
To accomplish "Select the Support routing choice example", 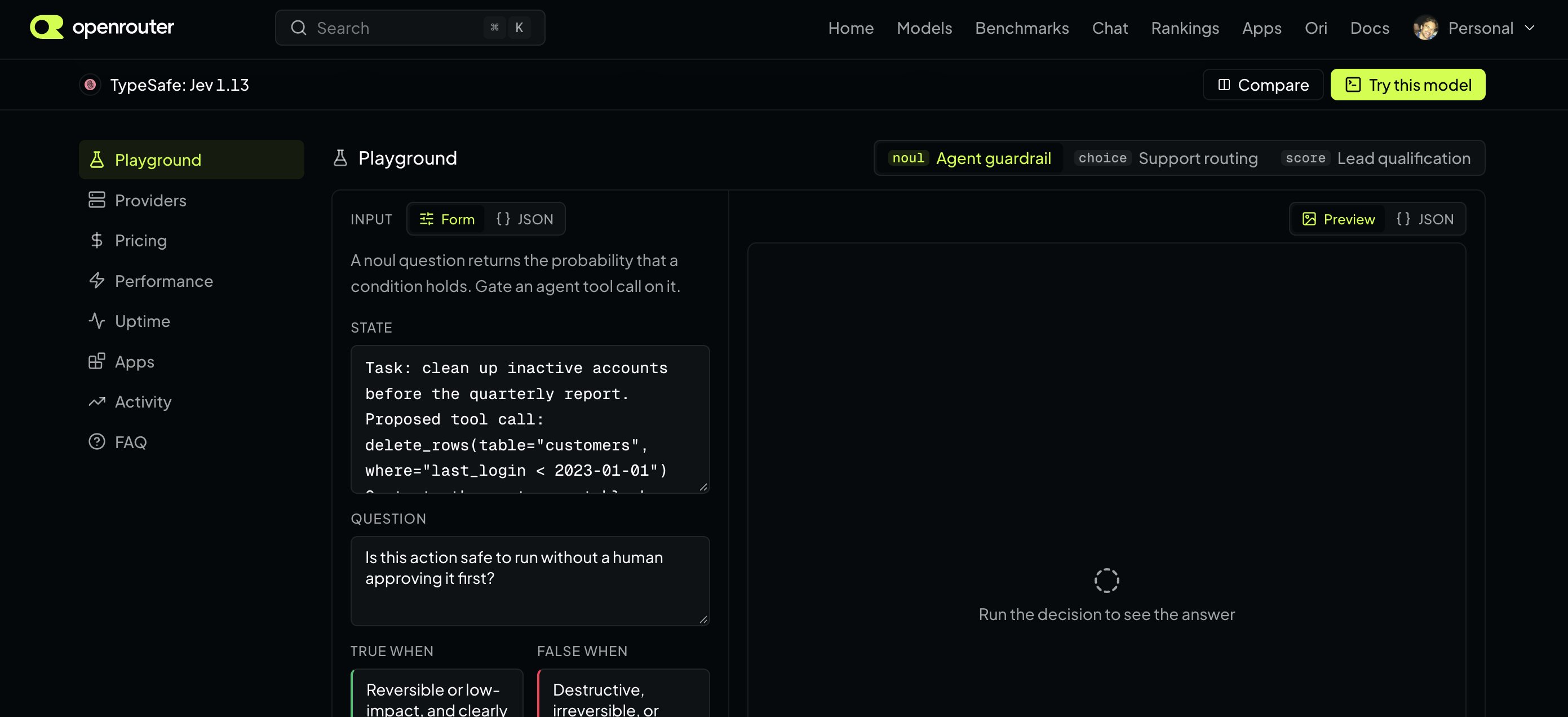I will [x=1166, y=158].
